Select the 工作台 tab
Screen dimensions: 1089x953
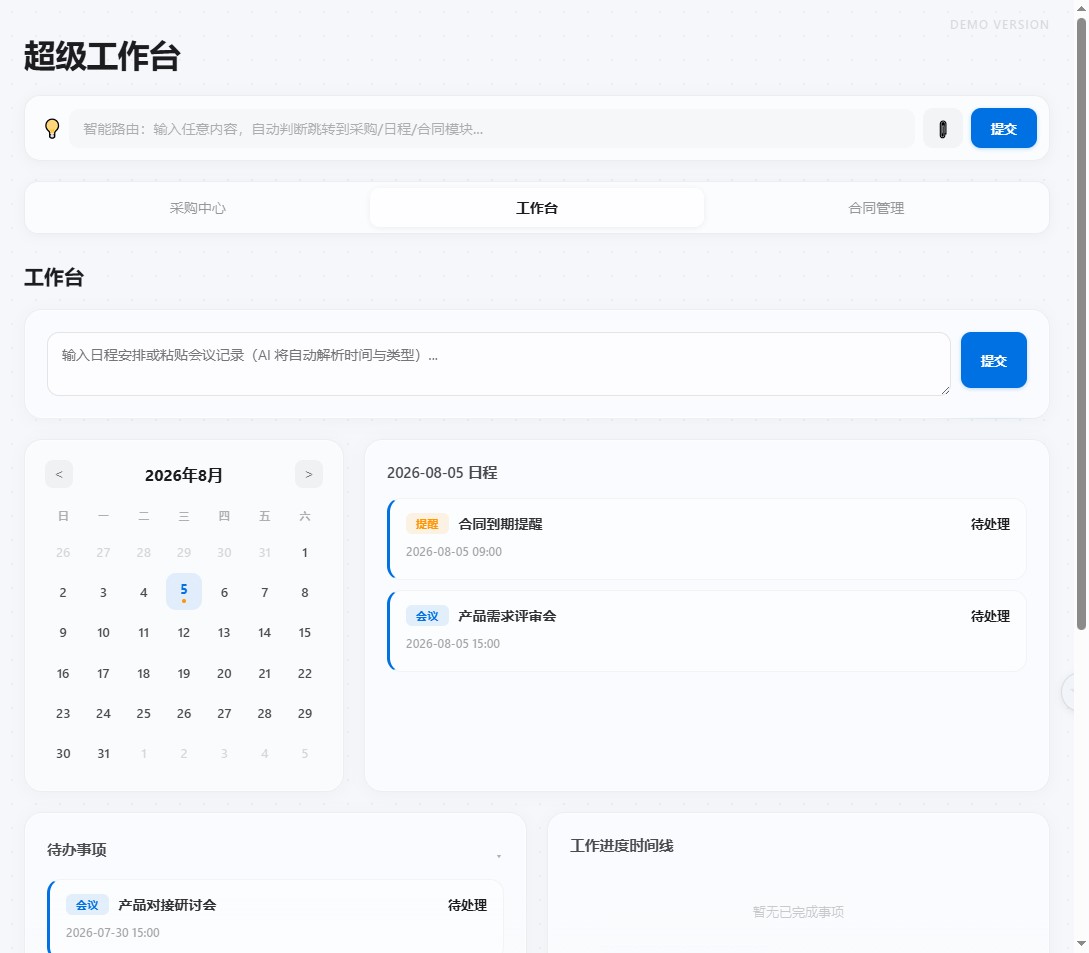(x=537, y=208)
